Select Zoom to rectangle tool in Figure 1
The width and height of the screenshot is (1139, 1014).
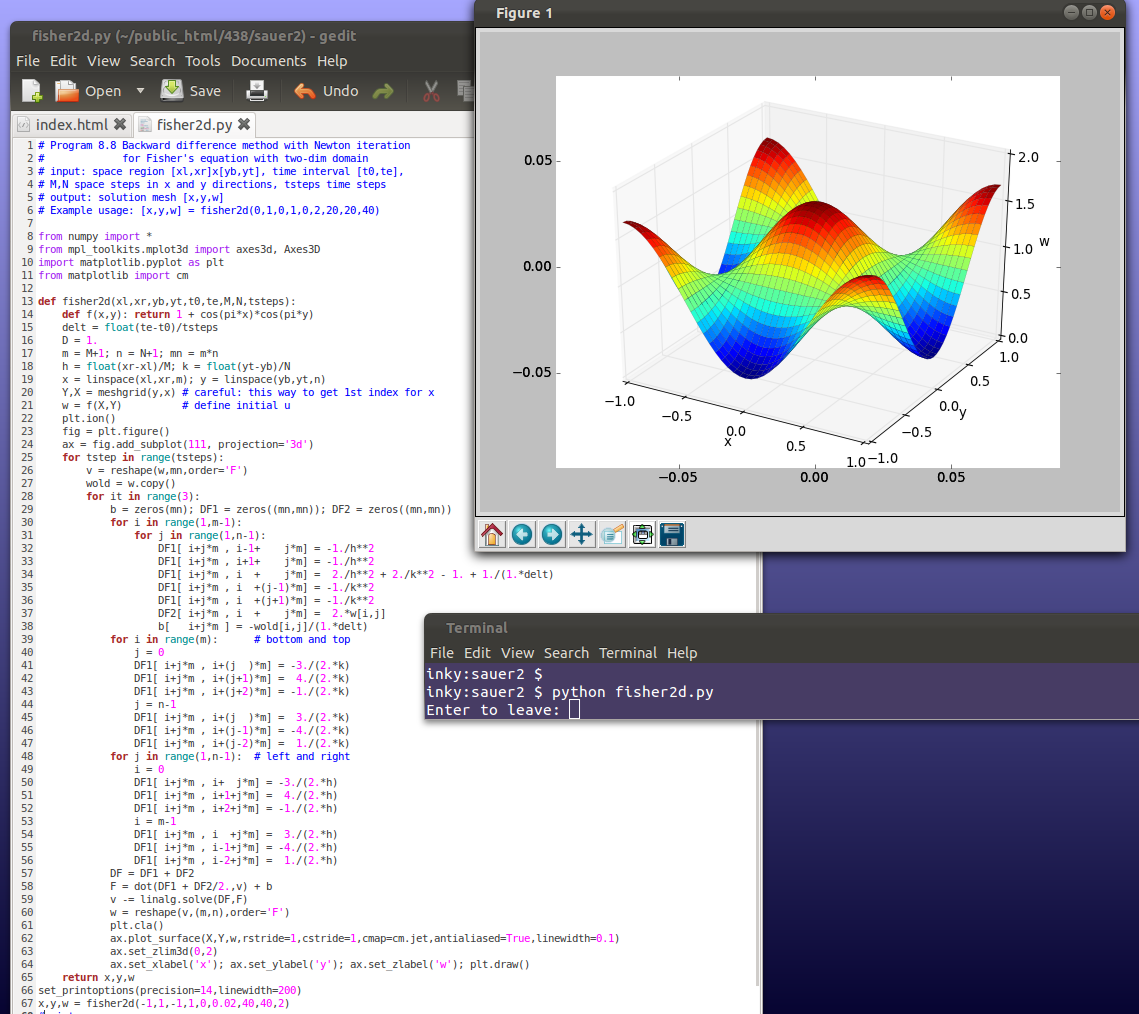612,535
